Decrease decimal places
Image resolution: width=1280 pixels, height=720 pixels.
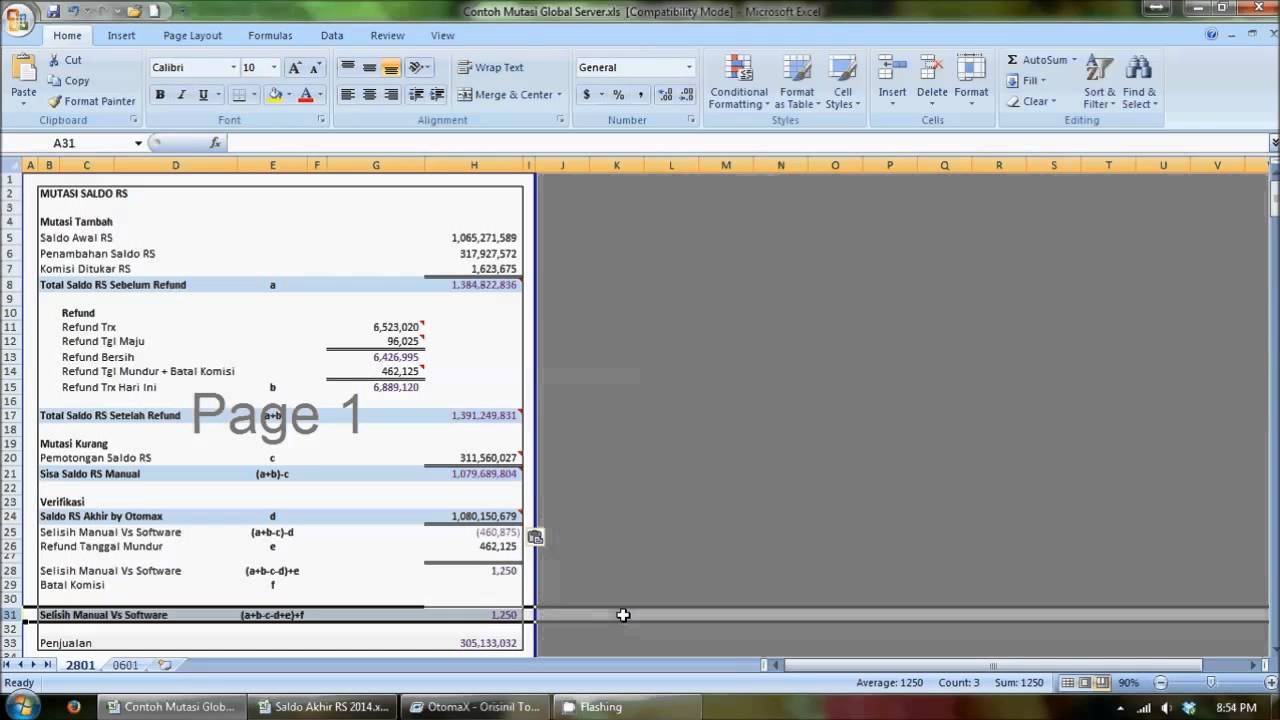tap(686, 95)
